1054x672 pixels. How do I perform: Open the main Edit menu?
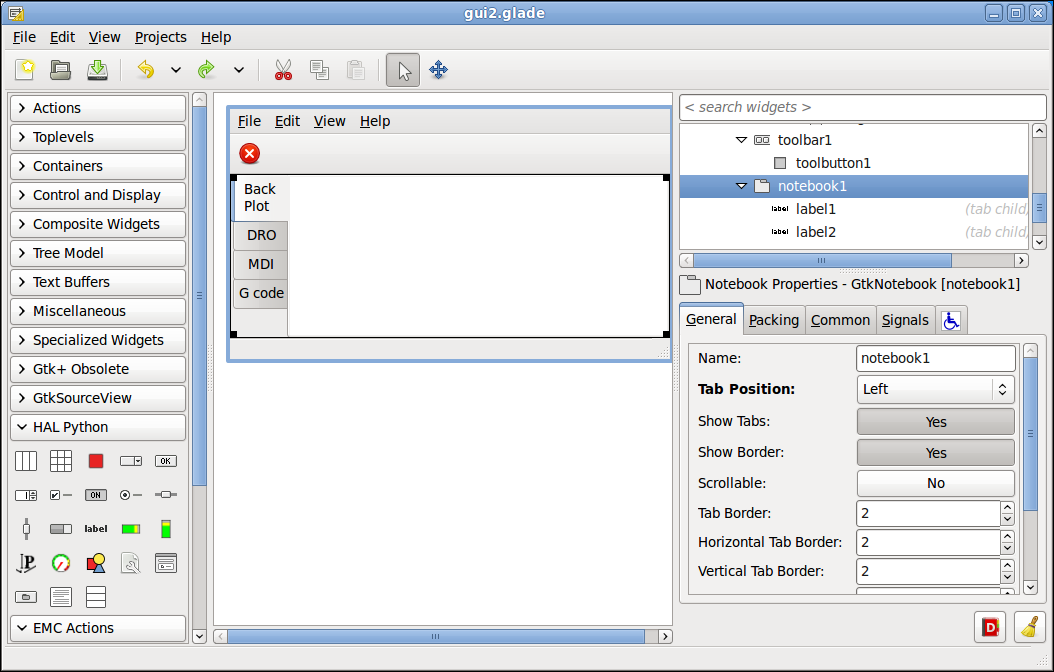point(62,37)
